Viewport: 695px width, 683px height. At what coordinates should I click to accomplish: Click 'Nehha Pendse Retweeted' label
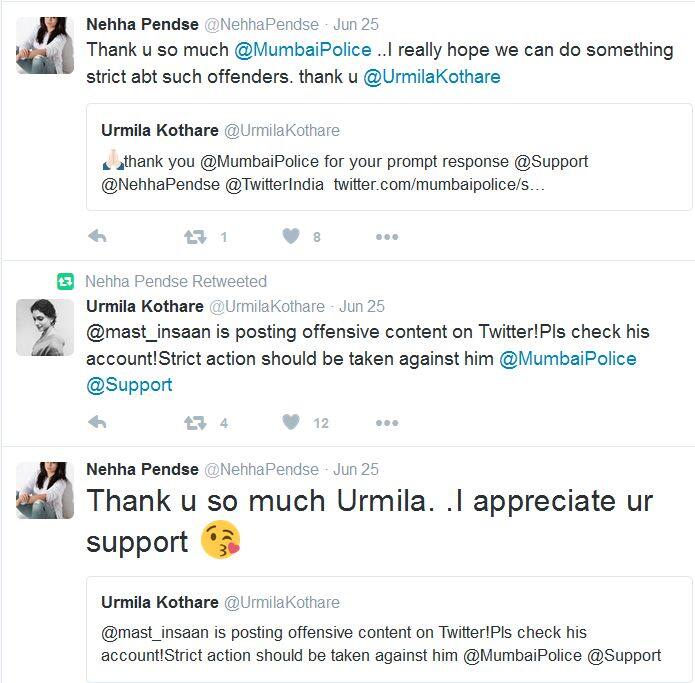tap(176, 282)
